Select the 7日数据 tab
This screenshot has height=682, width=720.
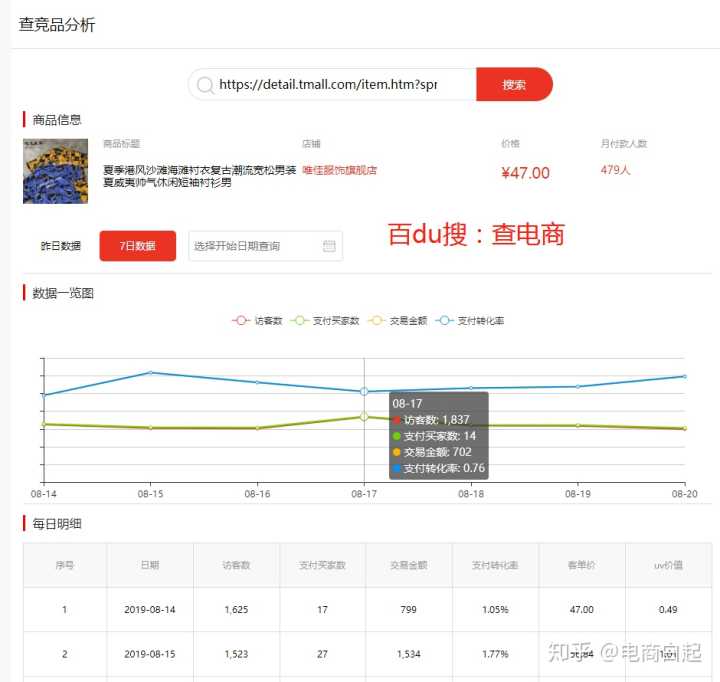pyautogui.click(x=137, y=246)
